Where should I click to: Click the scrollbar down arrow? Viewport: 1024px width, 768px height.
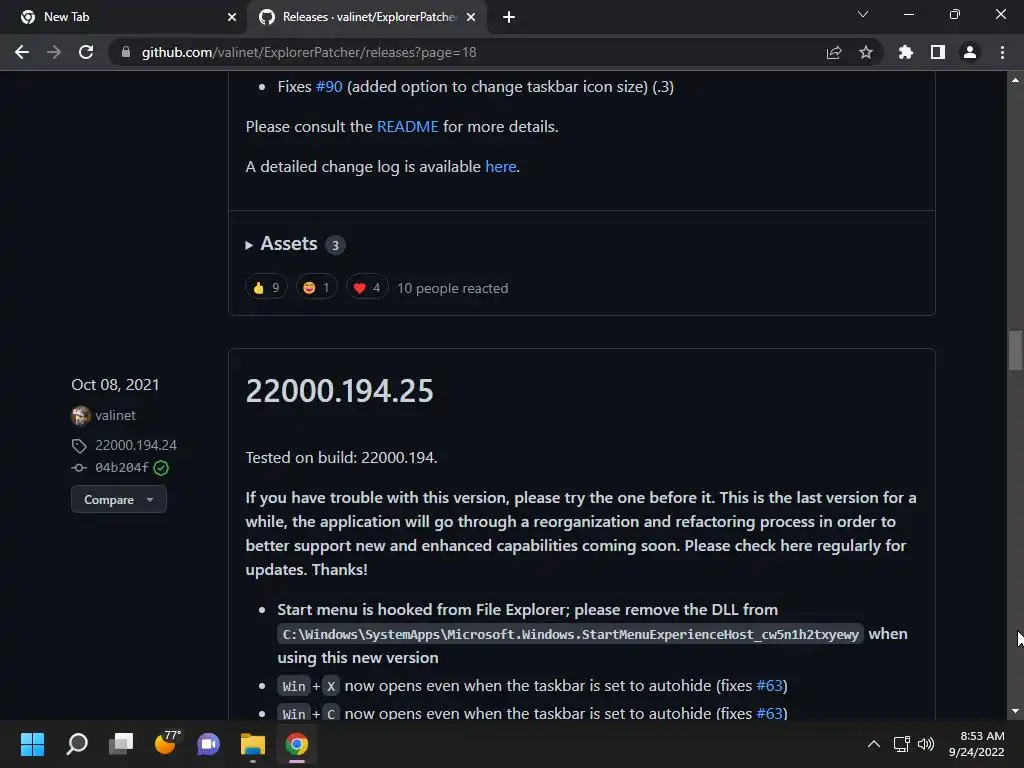pos(1015,711)
